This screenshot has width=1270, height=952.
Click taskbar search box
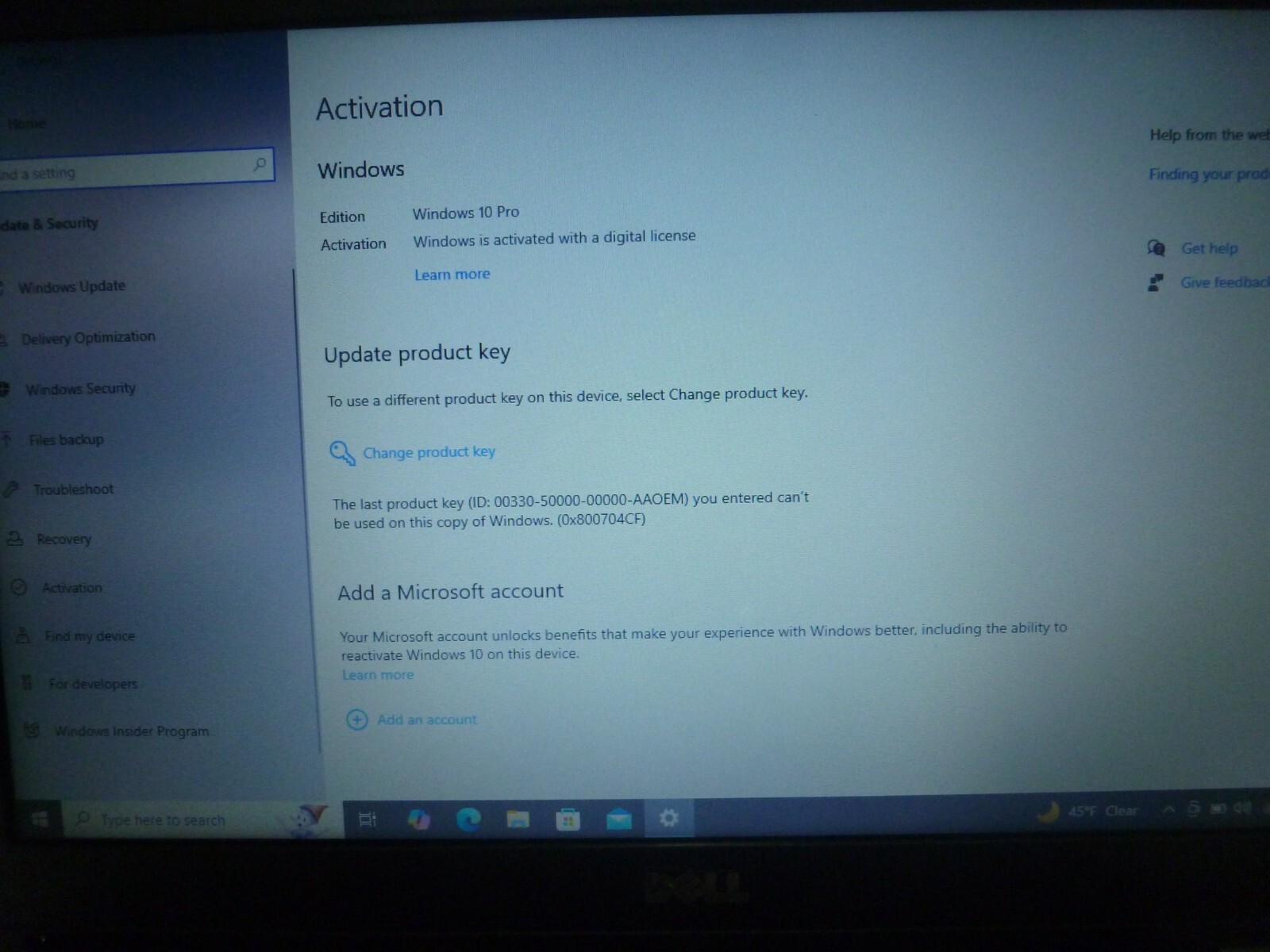click(x=202, y=820)
